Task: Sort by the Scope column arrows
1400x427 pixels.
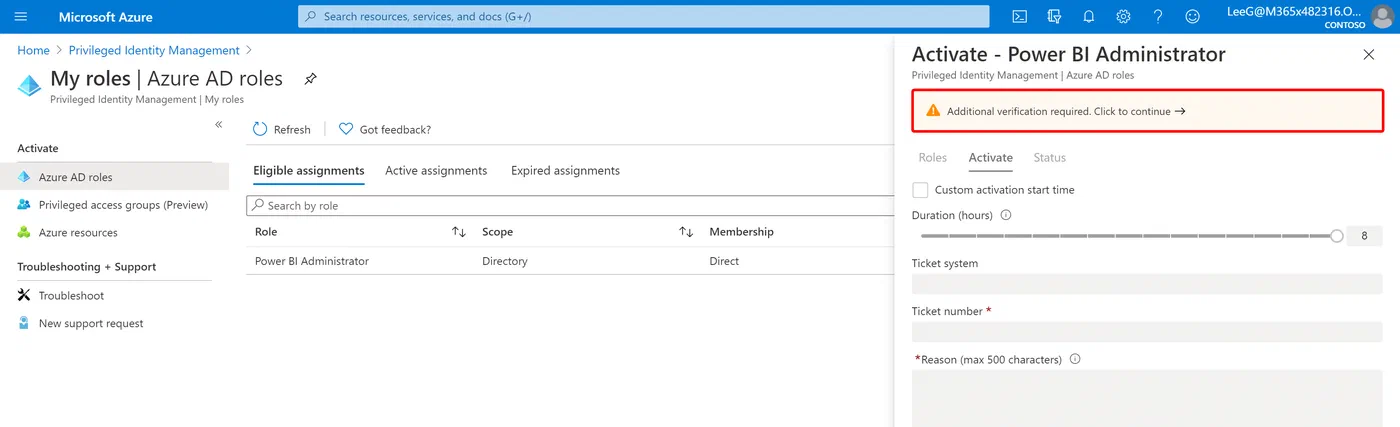Action: coord(686,232)
